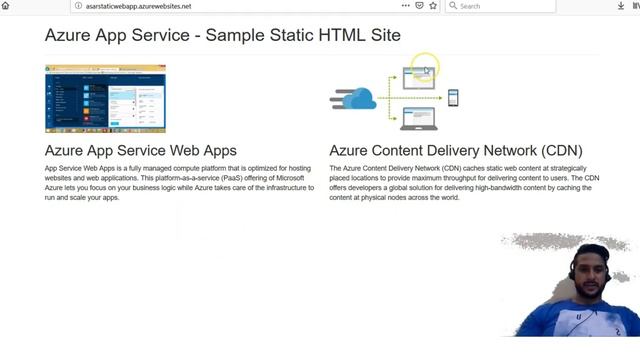640x360 pixels.
Task: Click the paragraph starting 'The Azure Content Delivery Network'
Action: 464,183
